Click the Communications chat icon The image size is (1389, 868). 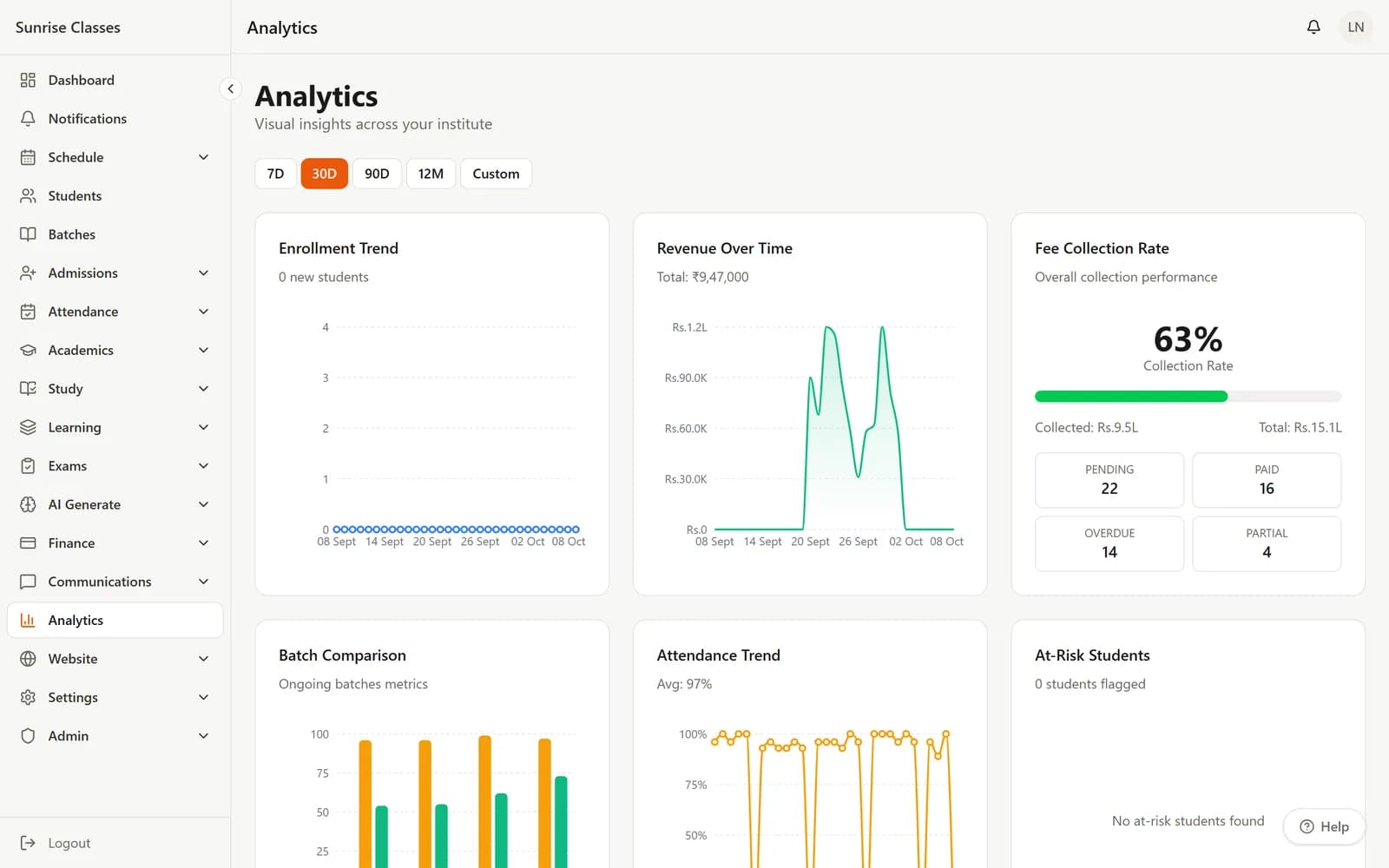(x=28, y=582)
